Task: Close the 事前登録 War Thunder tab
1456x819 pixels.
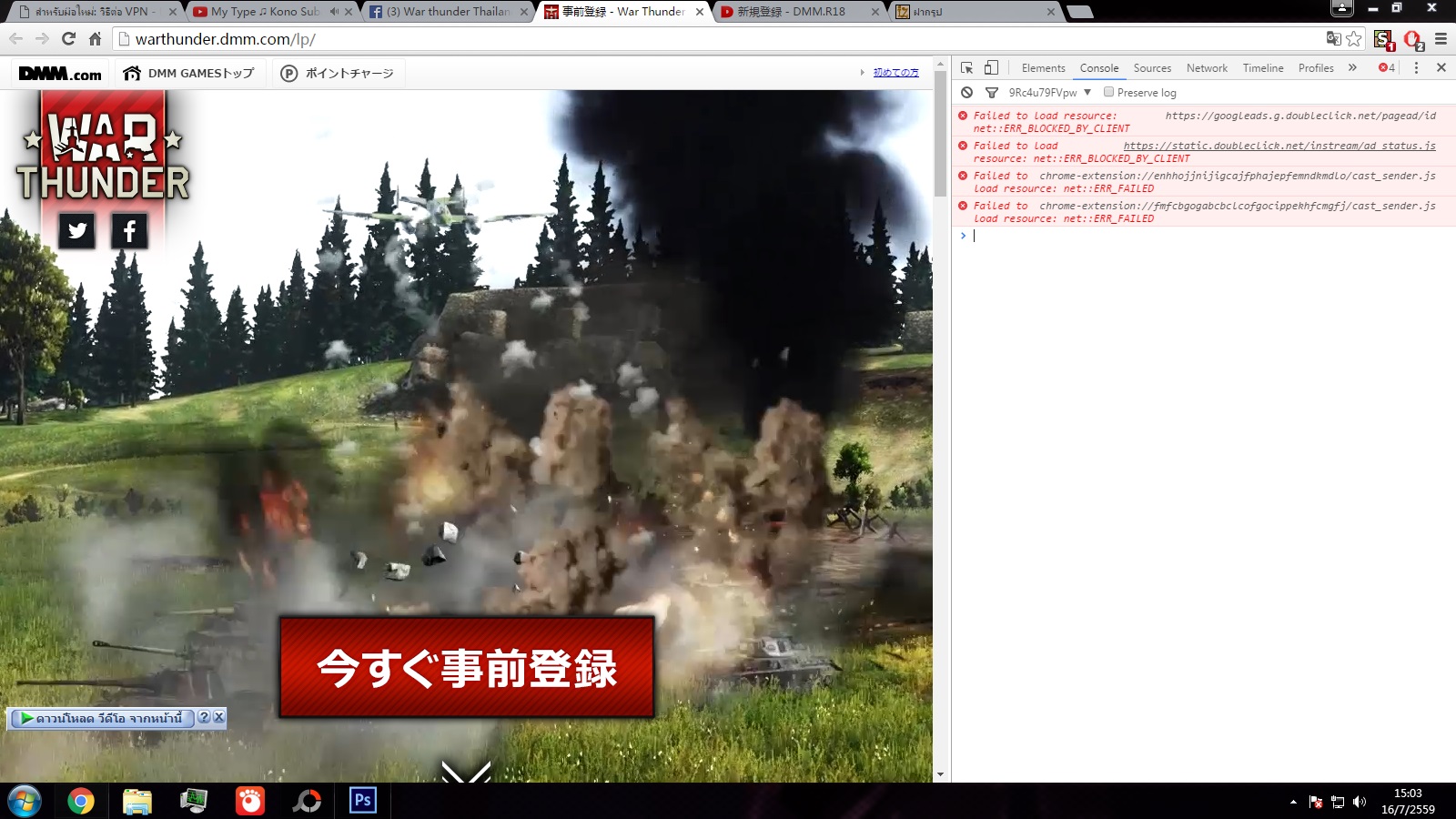Action: (699, 12)
